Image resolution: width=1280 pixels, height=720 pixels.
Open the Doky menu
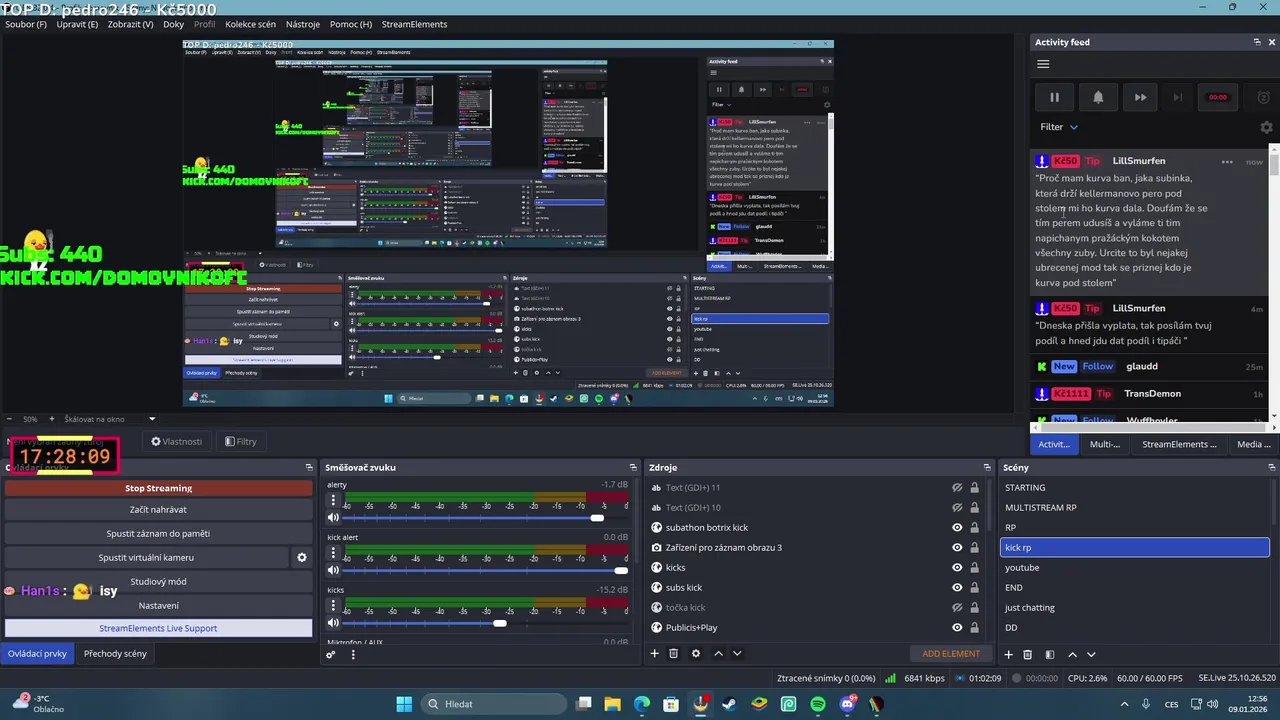pos(173,24)
